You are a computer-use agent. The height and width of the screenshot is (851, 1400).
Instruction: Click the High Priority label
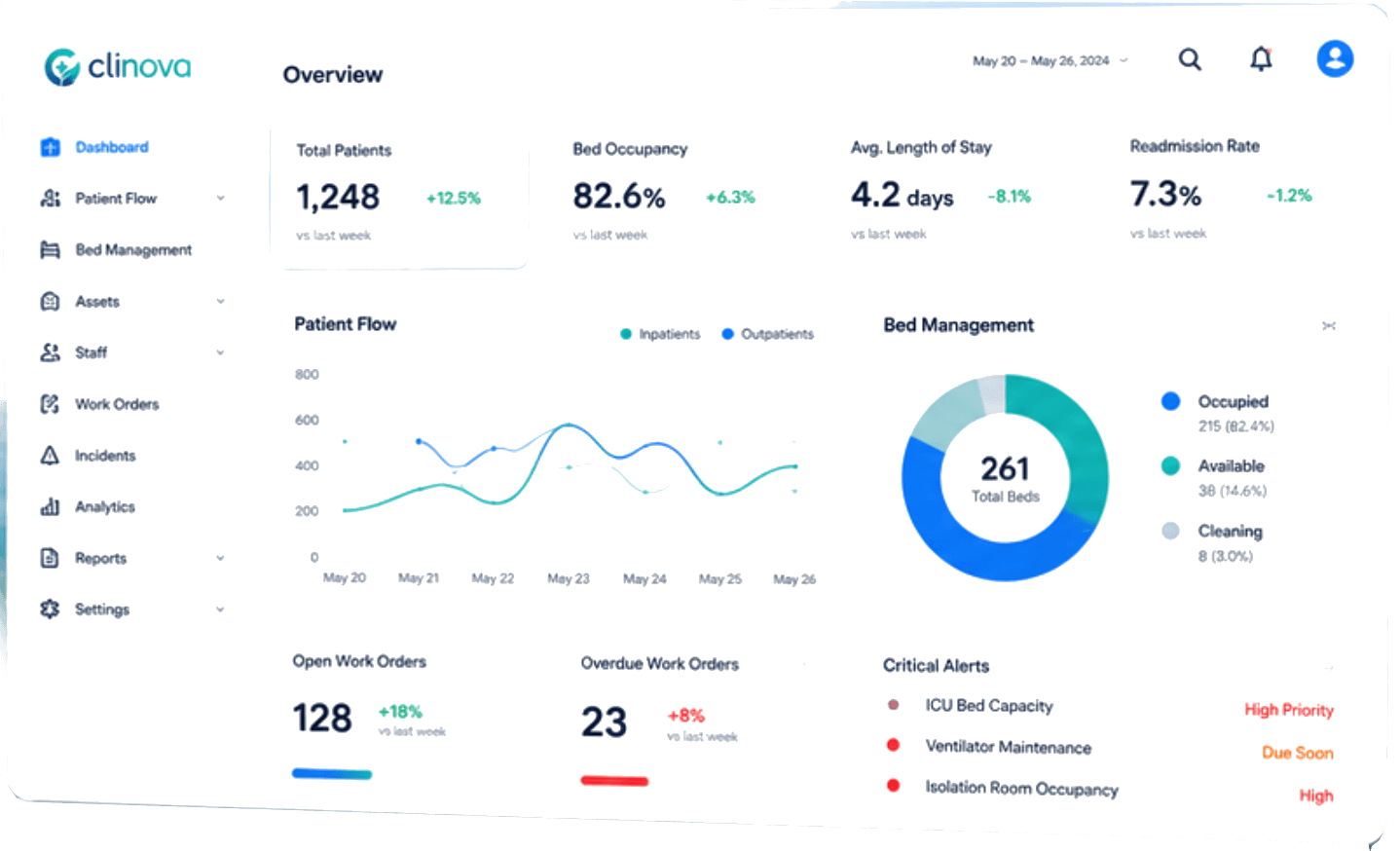(x=1289, y=710)
